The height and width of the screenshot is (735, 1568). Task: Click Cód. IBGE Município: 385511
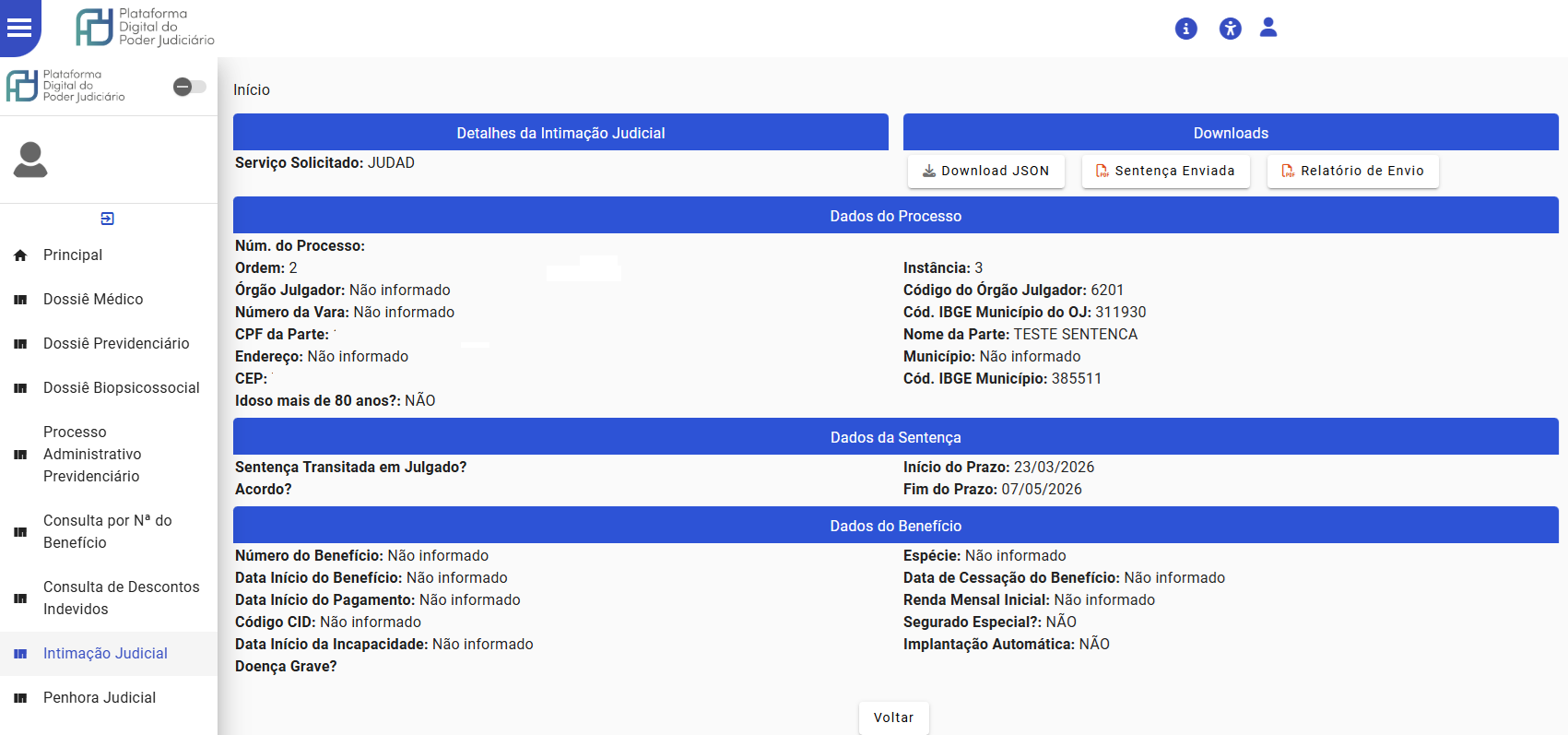tap(1002, 378)
